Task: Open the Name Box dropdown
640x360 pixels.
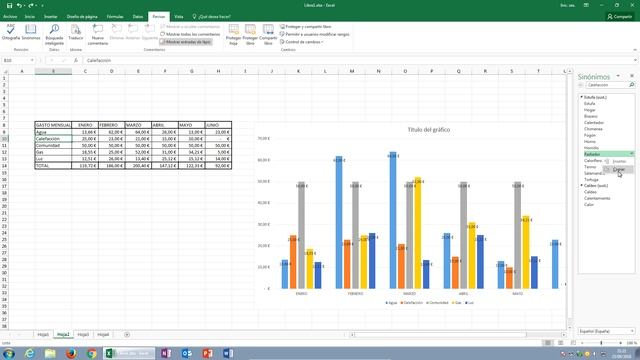Action: click(x=32, y=60)
